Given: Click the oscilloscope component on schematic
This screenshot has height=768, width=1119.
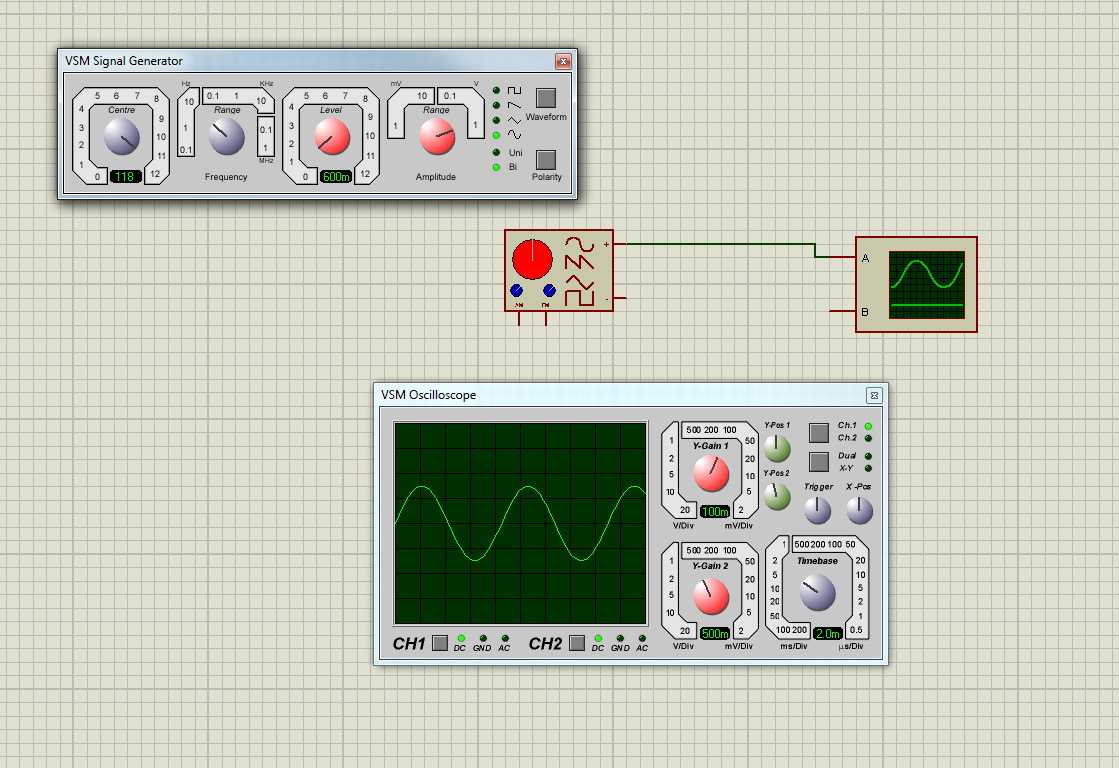Looking at the screenshot, I should click(916, 285).
